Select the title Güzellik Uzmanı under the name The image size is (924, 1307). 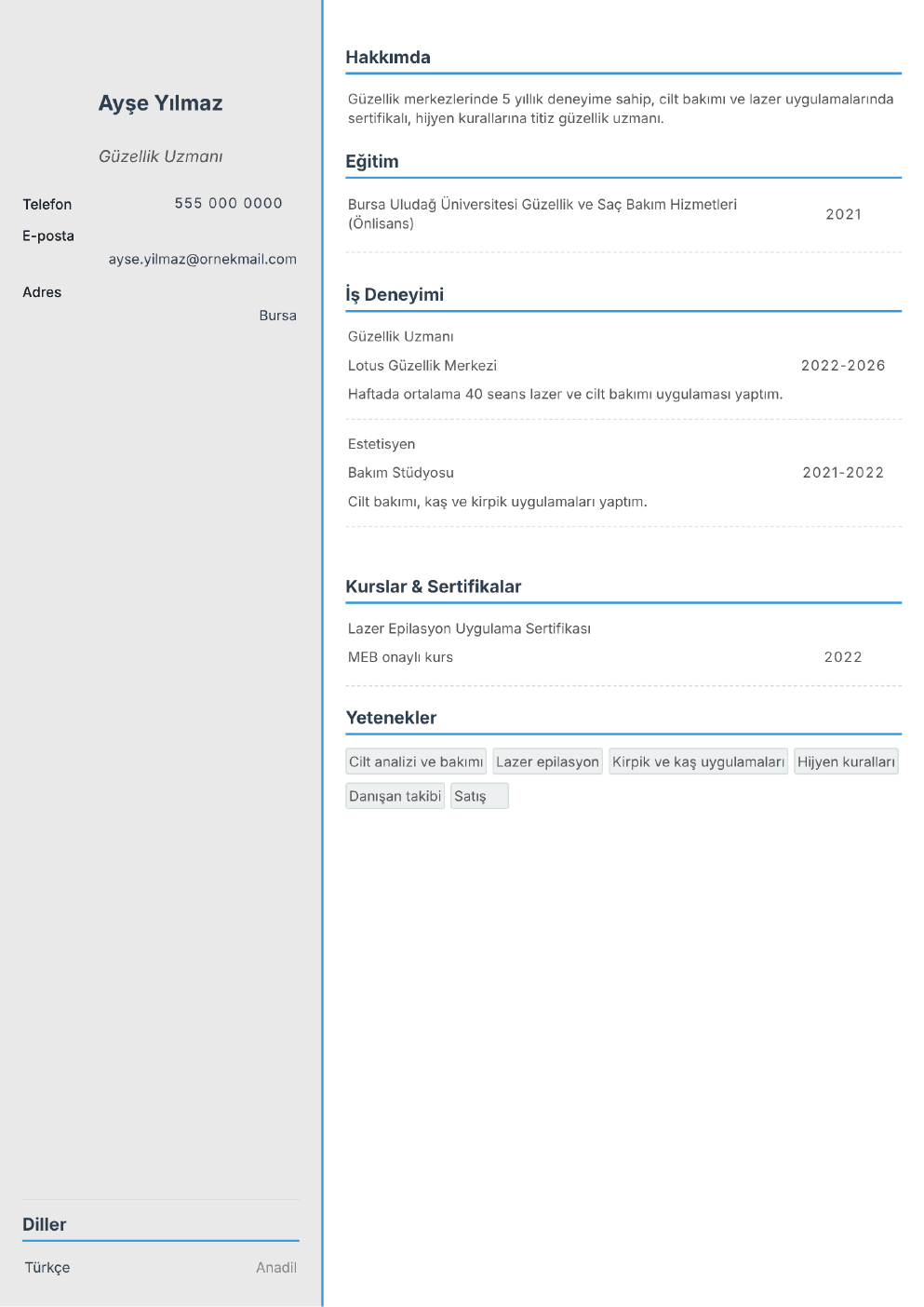point(161,156)
